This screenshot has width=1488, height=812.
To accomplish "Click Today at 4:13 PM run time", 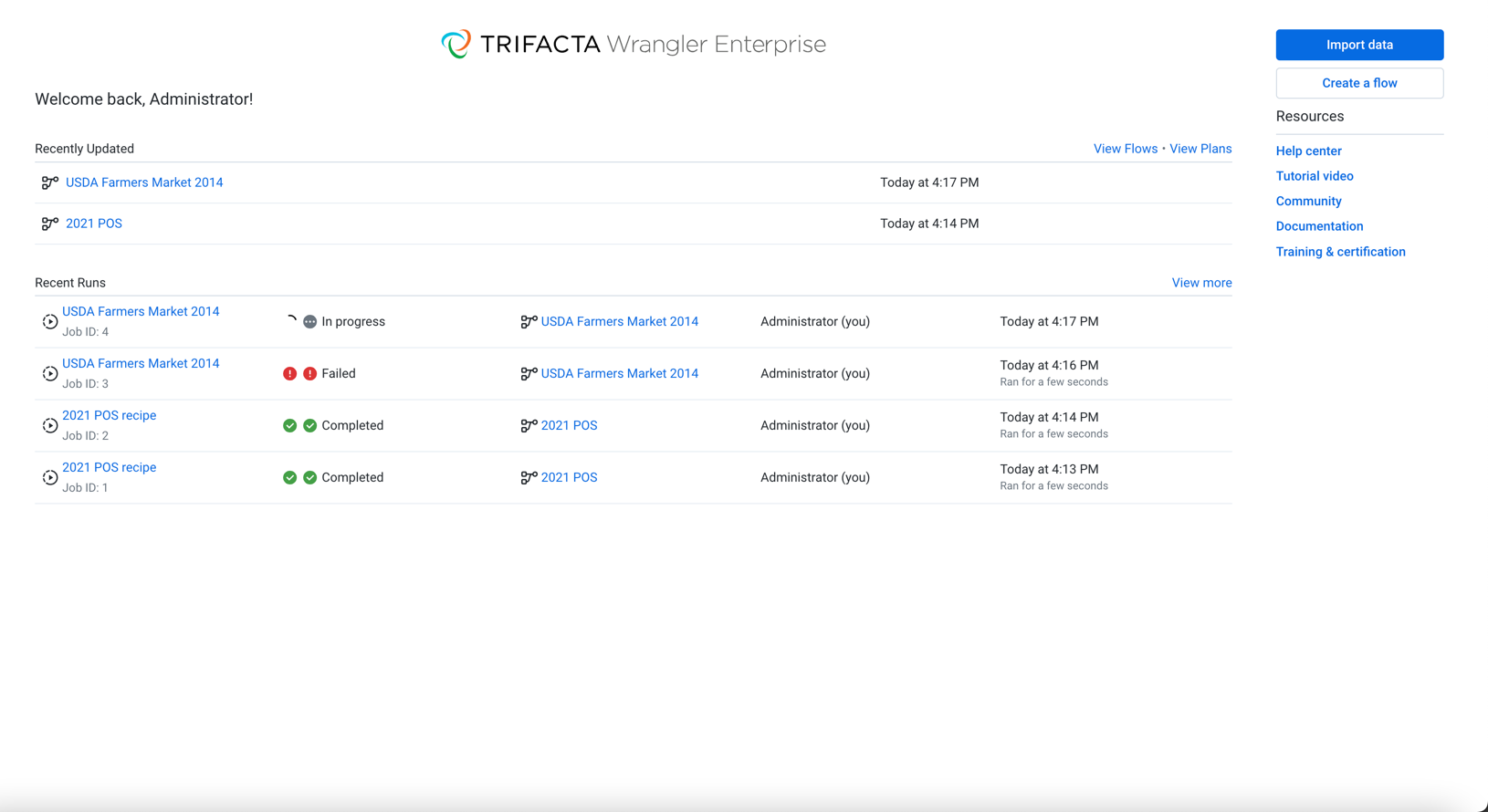I will coord(1049,469).
